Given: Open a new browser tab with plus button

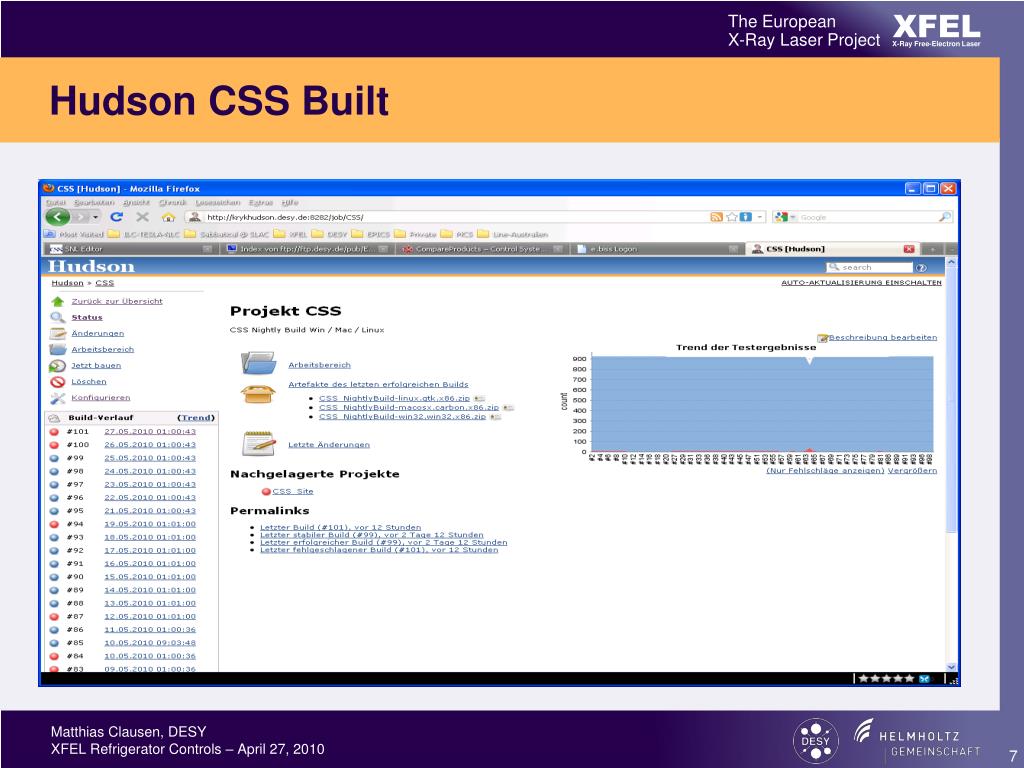Looking at the screenshot, I should click(x=933, y=249).
